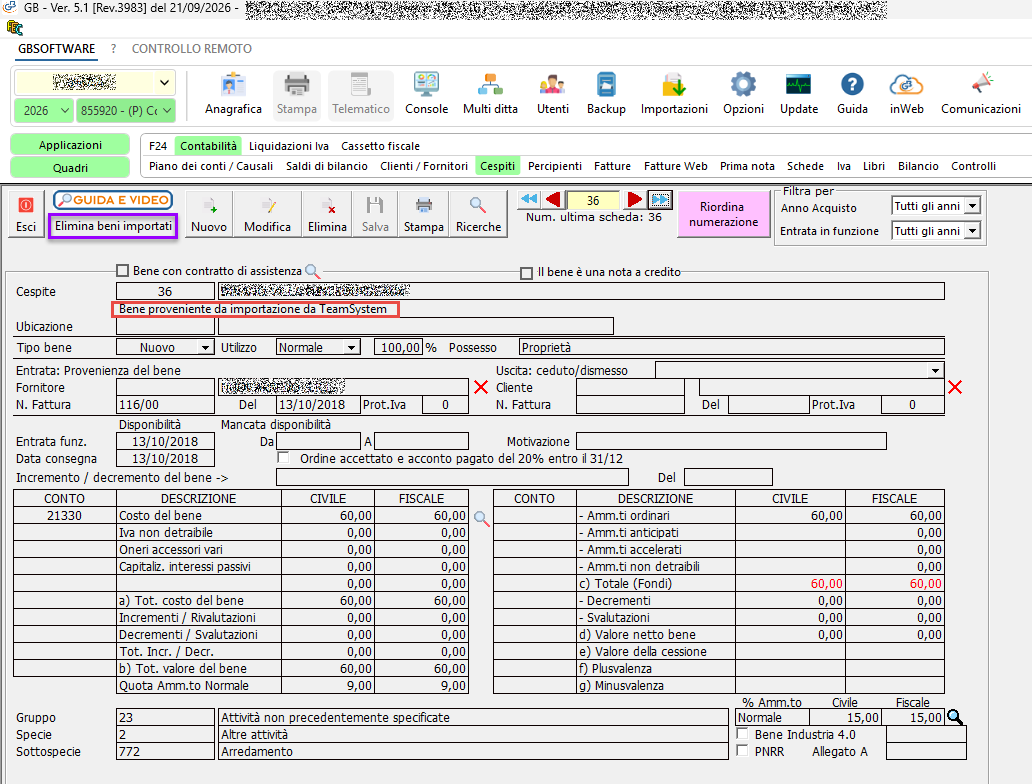This screenshot has height=784, width=1032.
Task: Toggle the PNRR checkbox
Action: (x=743, y=750)
